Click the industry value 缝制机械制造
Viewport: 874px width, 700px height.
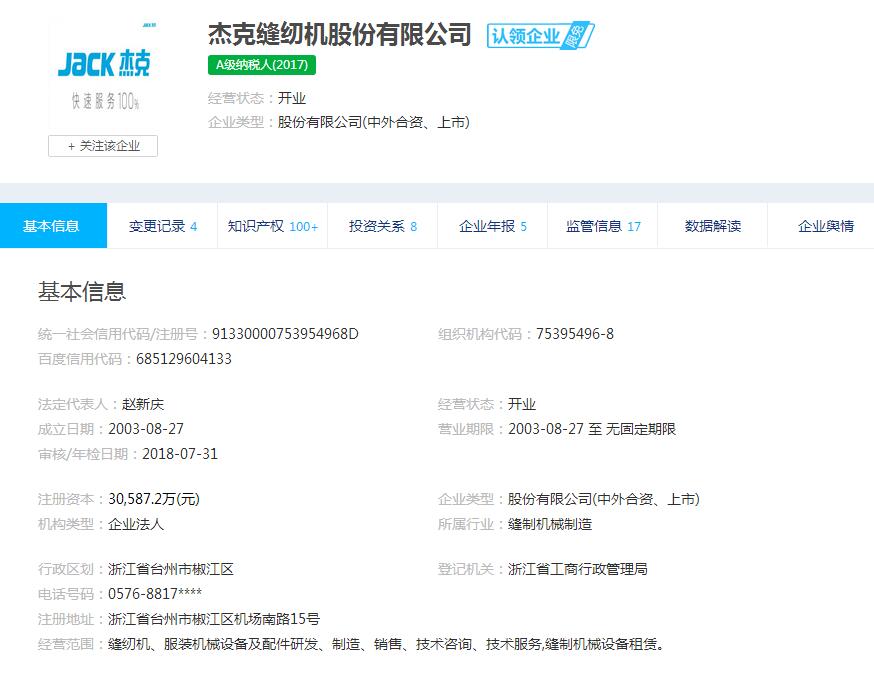click(550, 524)
